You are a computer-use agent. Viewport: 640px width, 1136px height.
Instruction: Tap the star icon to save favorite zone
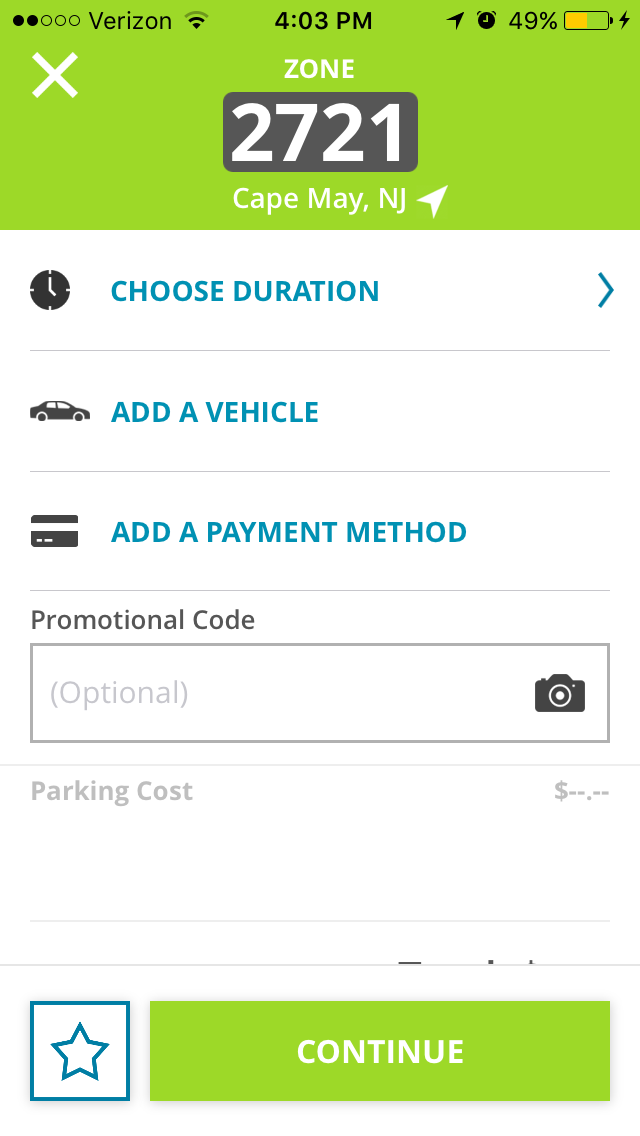tap(80, 1051)
